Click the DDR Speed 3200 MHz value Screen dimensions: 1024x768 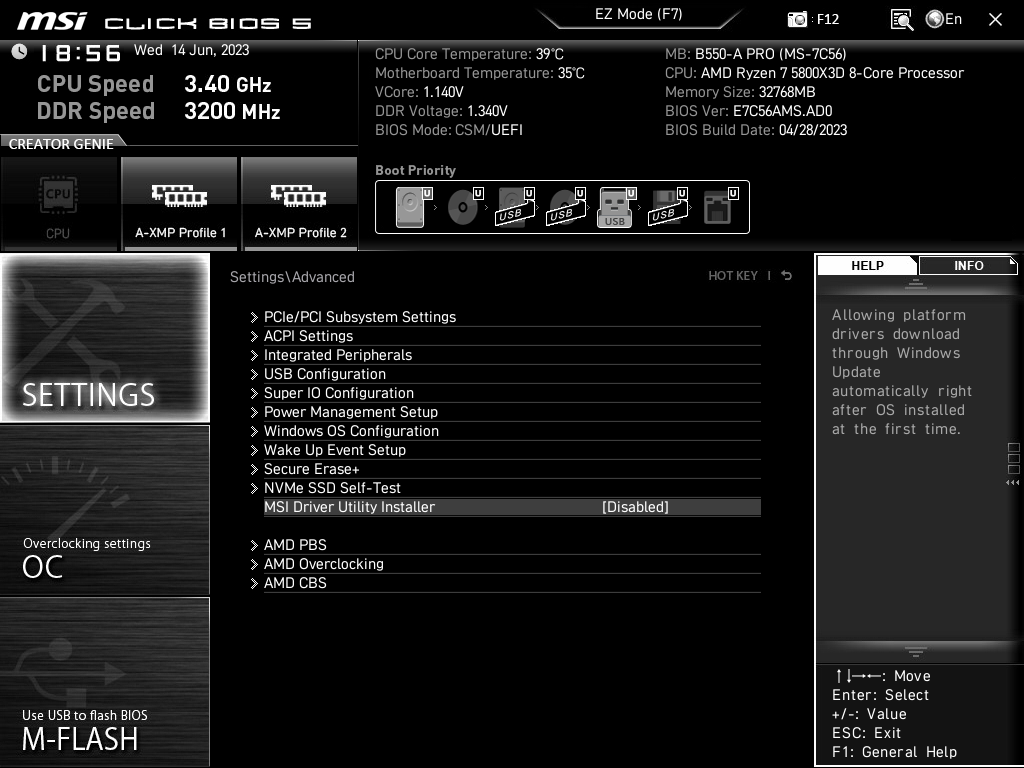pyautogui.click(x=232, y=111)
